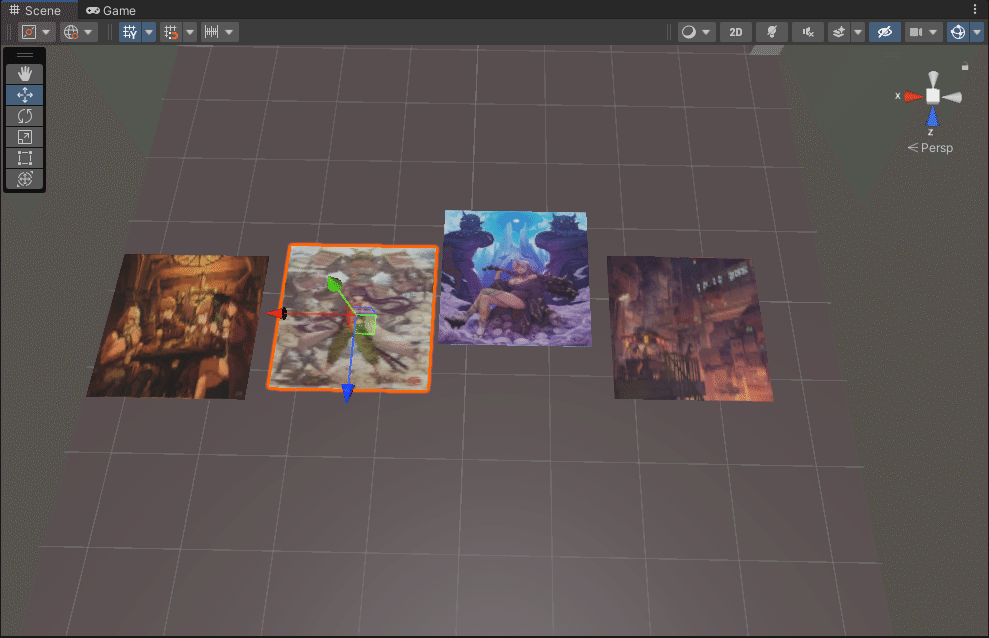Image resolution: width=989 pixels, height=638 pixels.
Task: Select the night city street image object
Action: pyautogui.click(x=690, y=328)
